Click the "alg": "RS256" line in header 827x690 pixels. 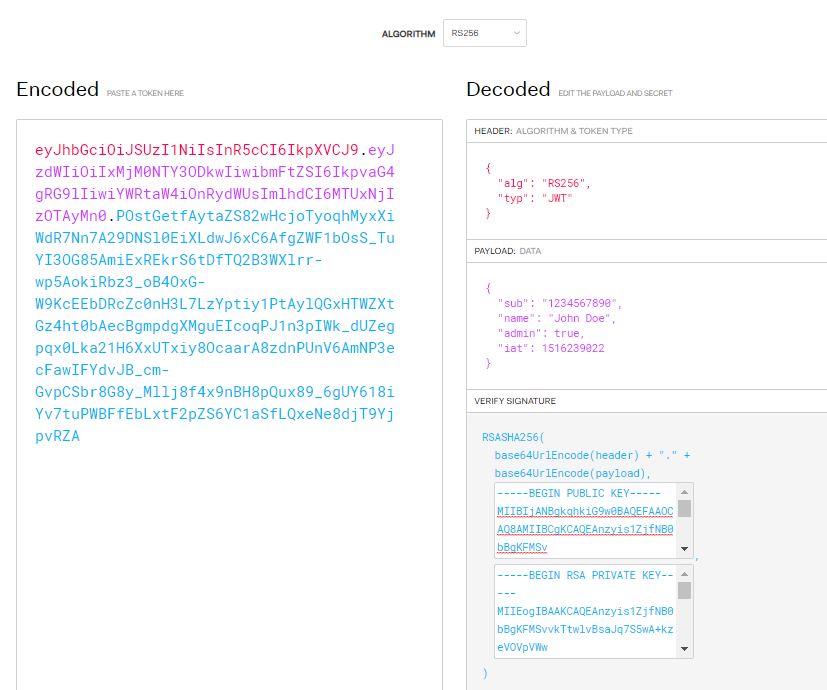coord(545,184)
